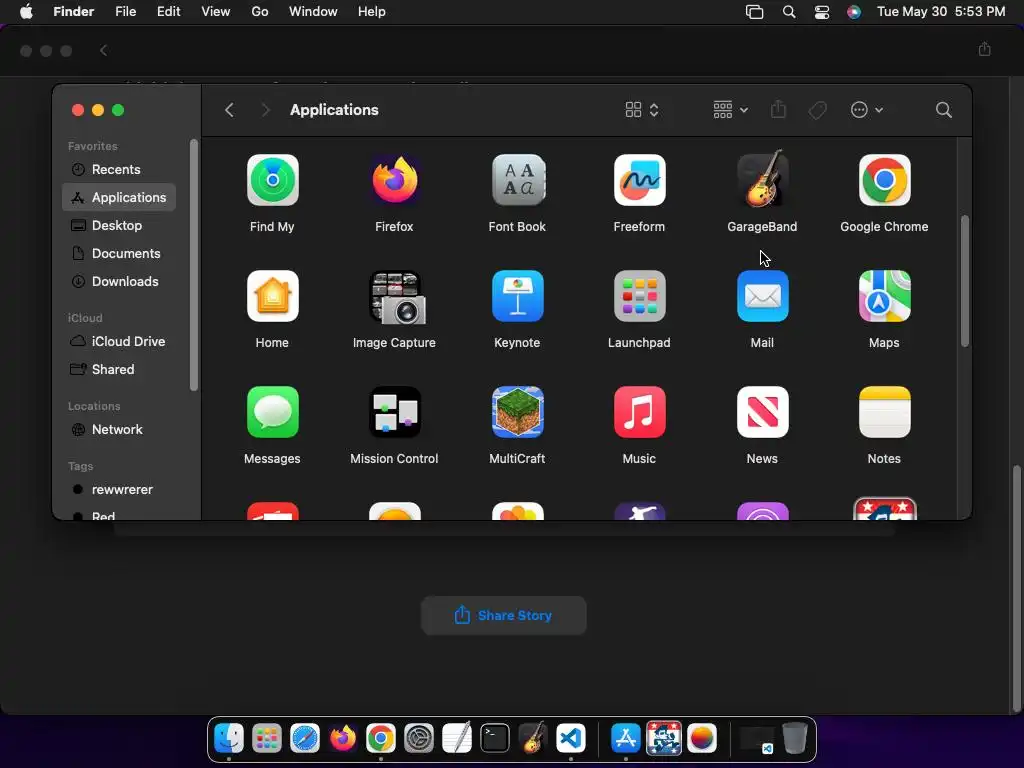Go forward with Finder forward arrow
Screen dimensions: 1024x768
pos(265,110)
